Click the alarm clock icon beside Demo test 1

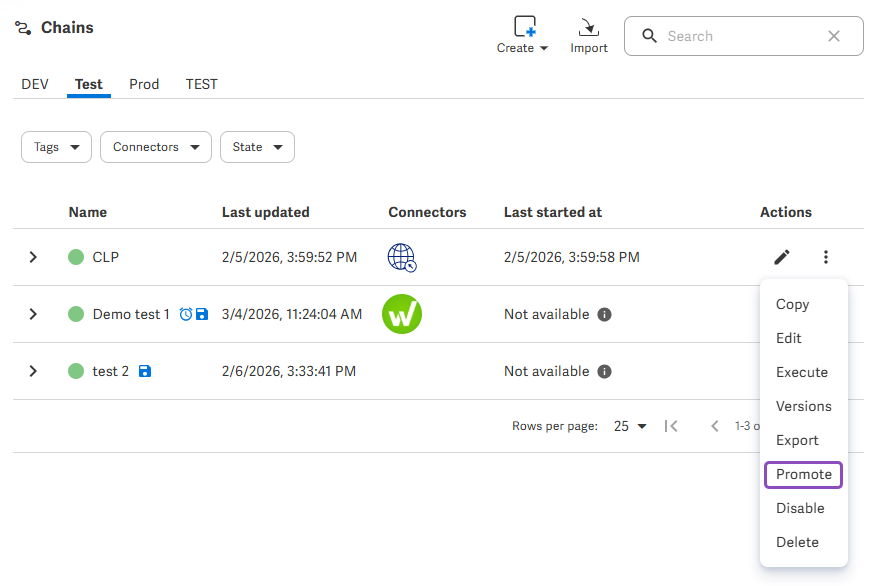(186, 314)
